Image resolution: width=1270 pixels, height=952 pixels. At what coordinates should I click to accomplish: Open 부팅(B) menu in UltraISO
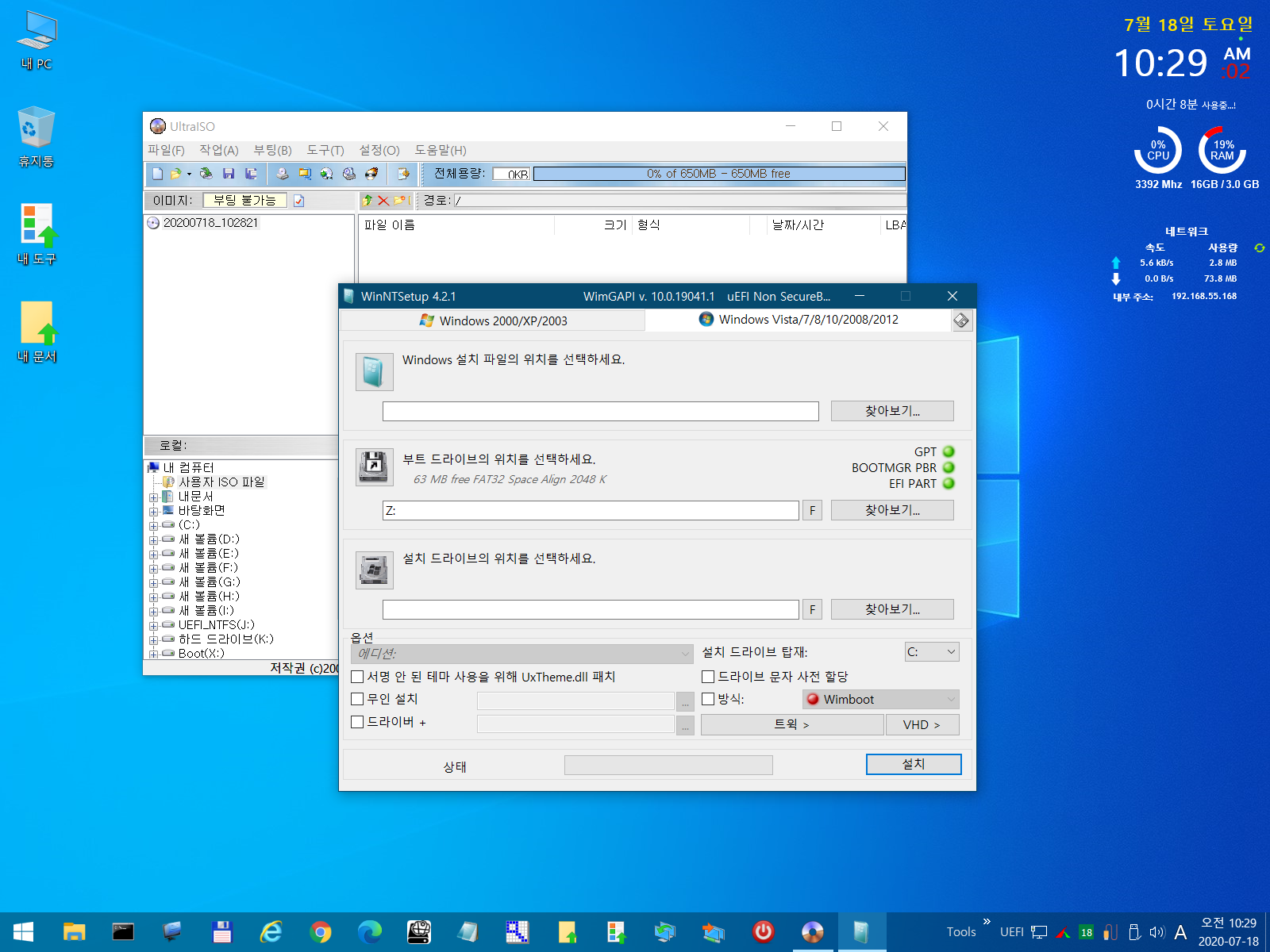click(x=272, y=150)
